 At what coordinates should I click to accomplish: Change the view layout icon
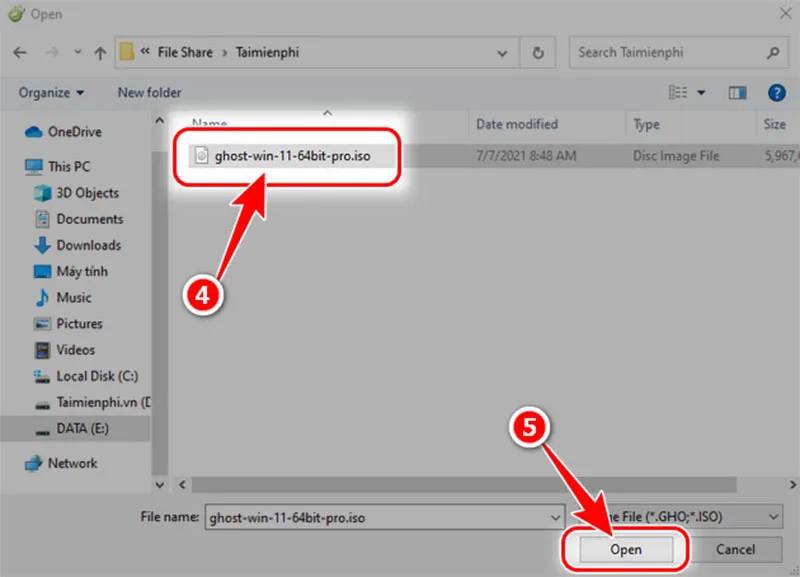(678, 92)
